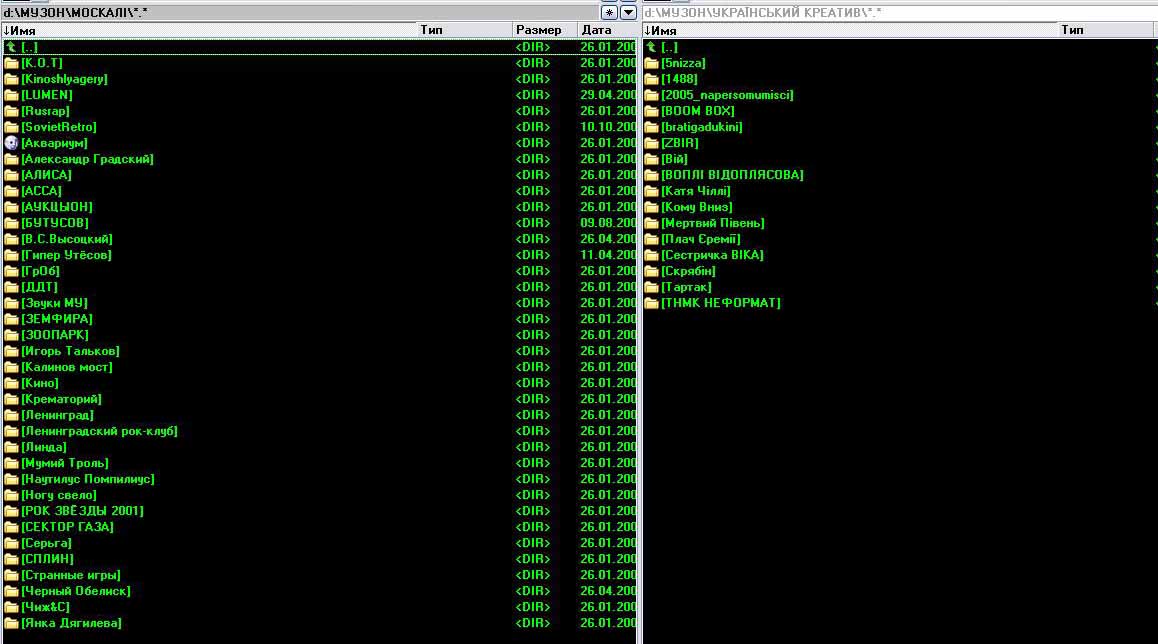Select the [Плач Єремії] folder name

(x=701, y=239)
